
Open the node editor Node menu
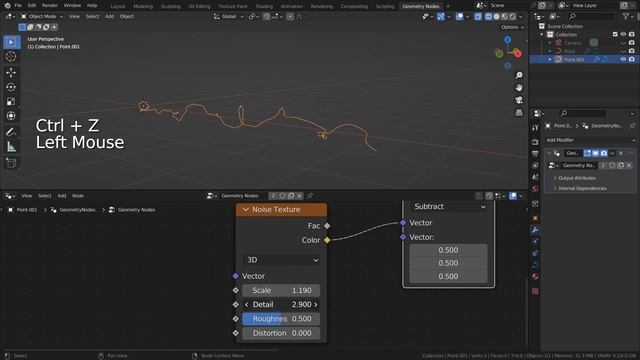(78, 196)
